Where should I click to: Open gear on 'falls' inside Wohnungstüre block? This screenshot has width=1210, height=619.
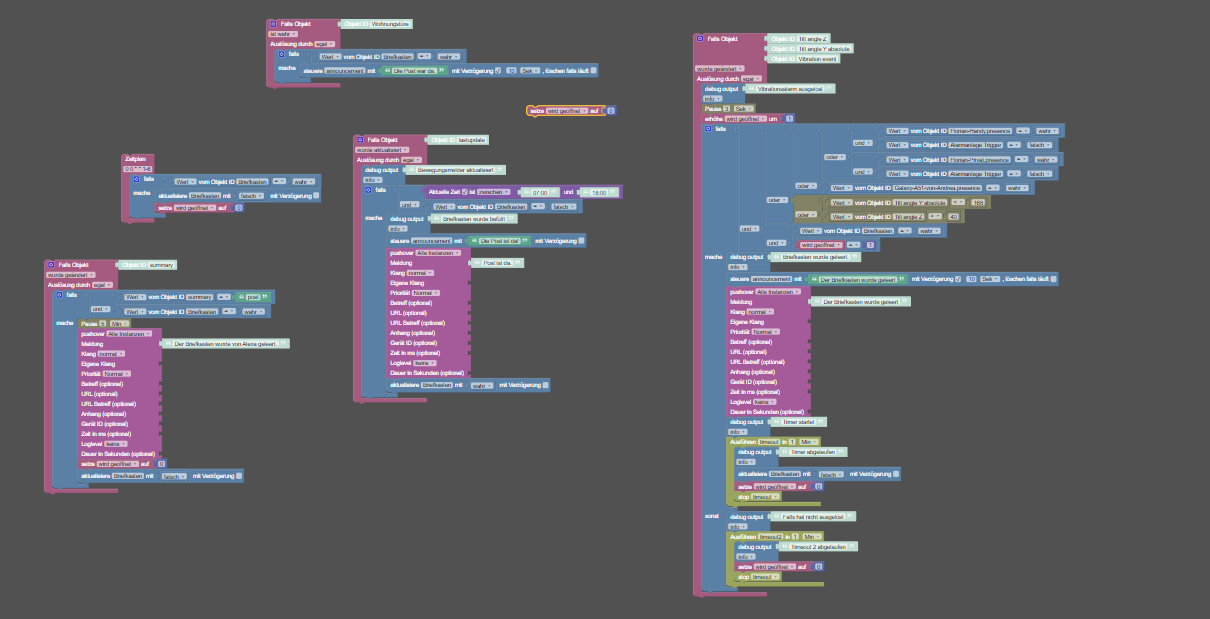[x=283, y=54]
